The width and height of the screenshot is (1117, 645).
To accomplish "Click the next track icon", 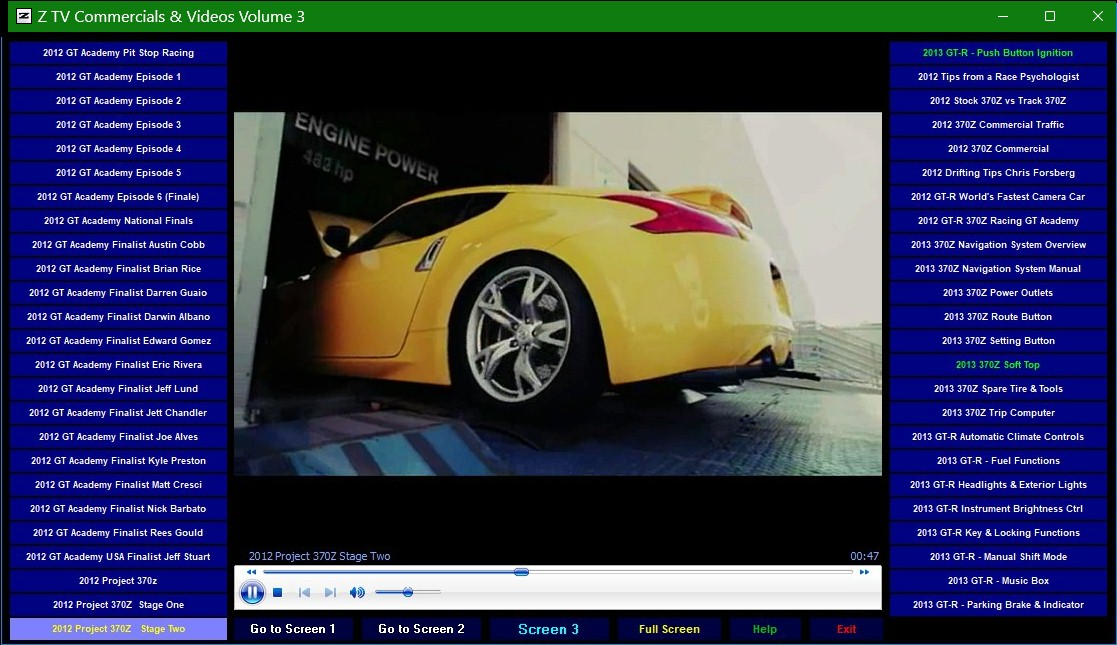I will [x=330, y=593].
